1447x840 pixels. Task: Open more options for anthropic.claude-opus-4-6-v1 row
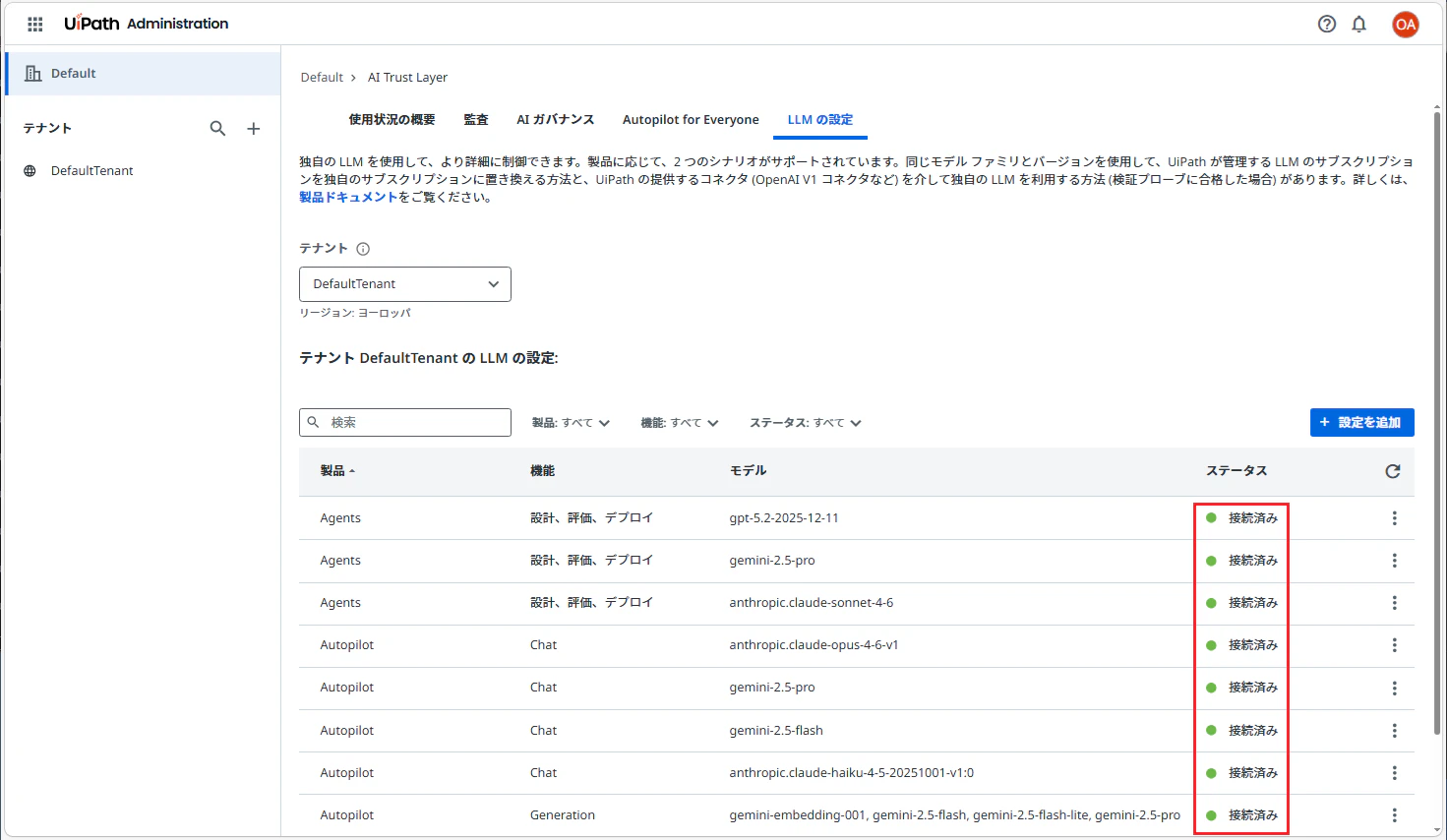click(x=1394, y=645)
